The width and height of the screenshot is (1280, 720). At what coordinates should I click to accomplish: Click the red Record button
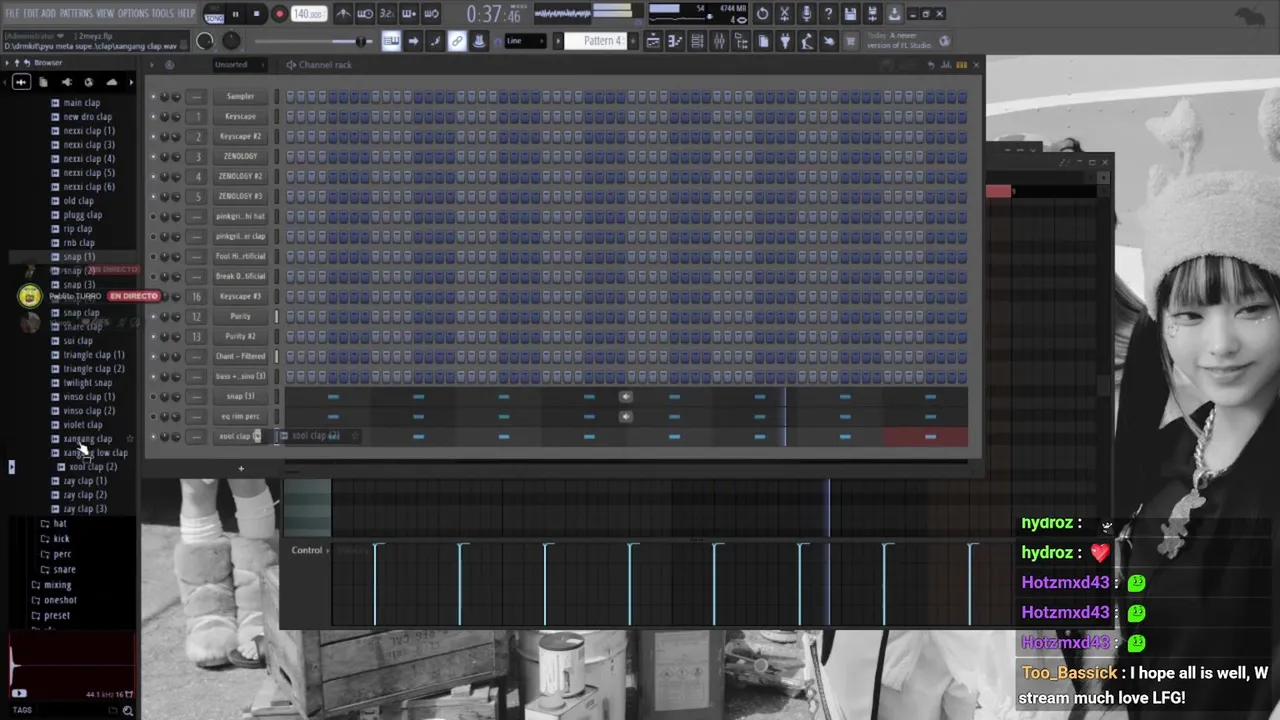280,14
